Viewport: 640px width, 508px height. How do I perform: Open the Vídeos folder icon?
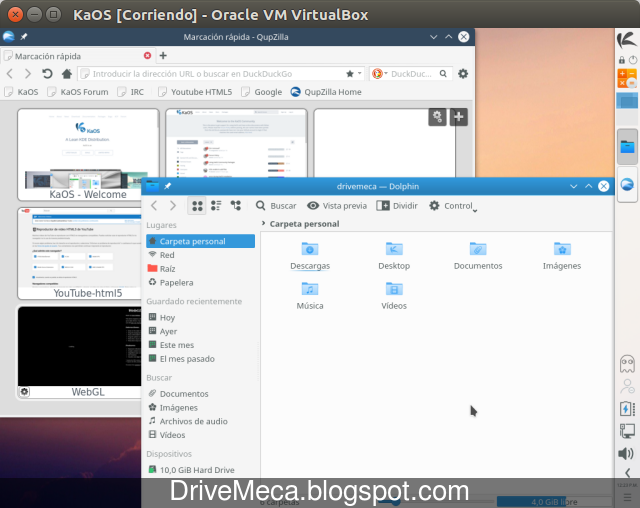394,296
